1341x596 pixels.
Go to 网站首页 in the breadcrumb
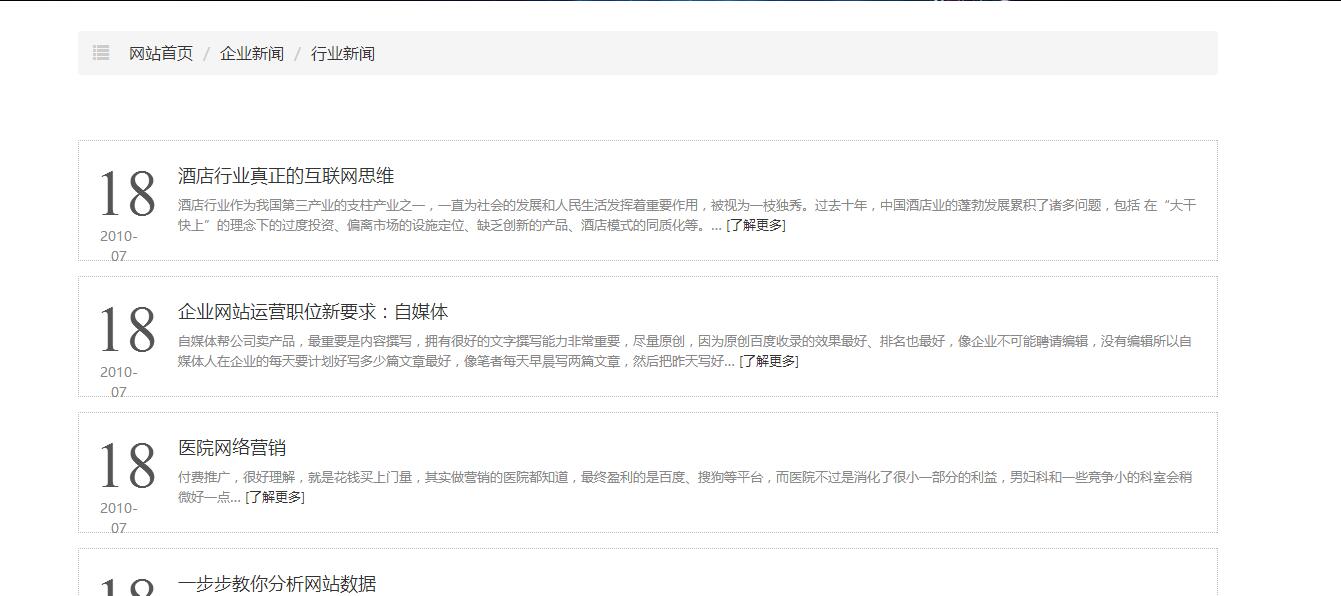pyautogui.click(x=160, y=54)
